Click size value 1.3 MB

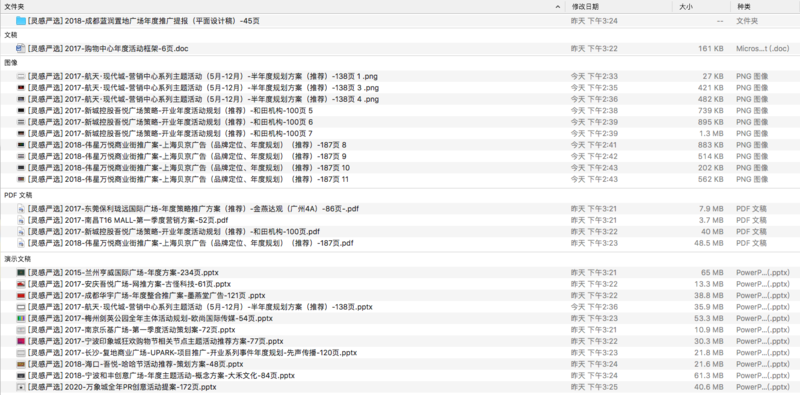pyautogui.click(x=711, y=134)
